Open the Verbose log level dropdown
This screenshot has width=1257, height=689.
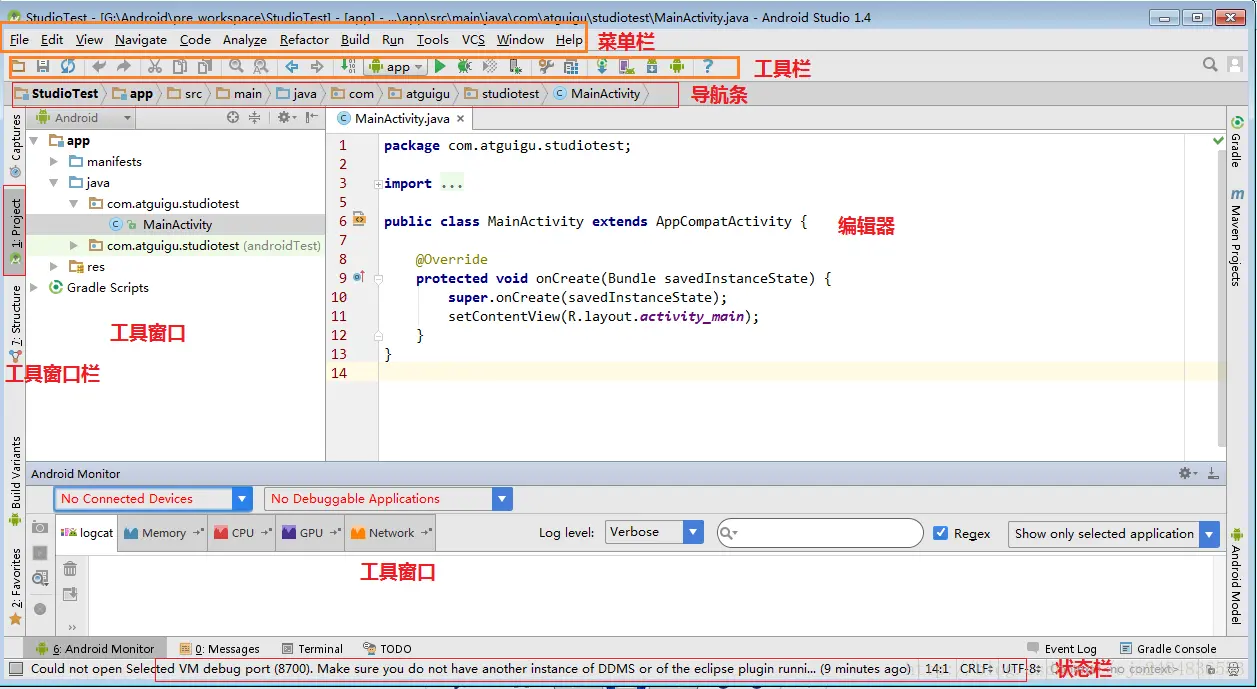[x=654, y=533]
